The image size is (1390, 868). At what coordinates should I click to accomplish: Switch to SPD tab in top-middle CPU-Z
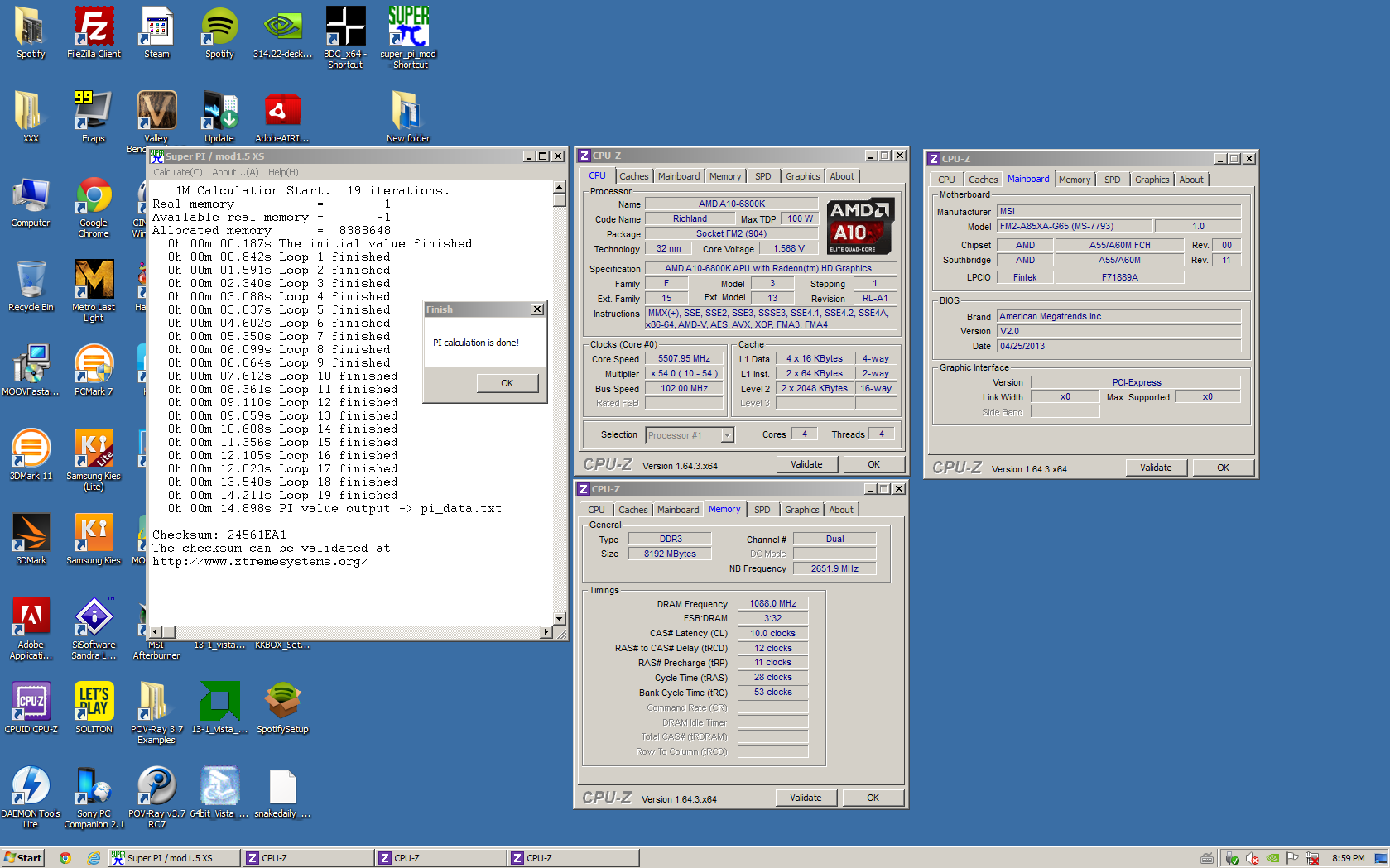point(763,176)
